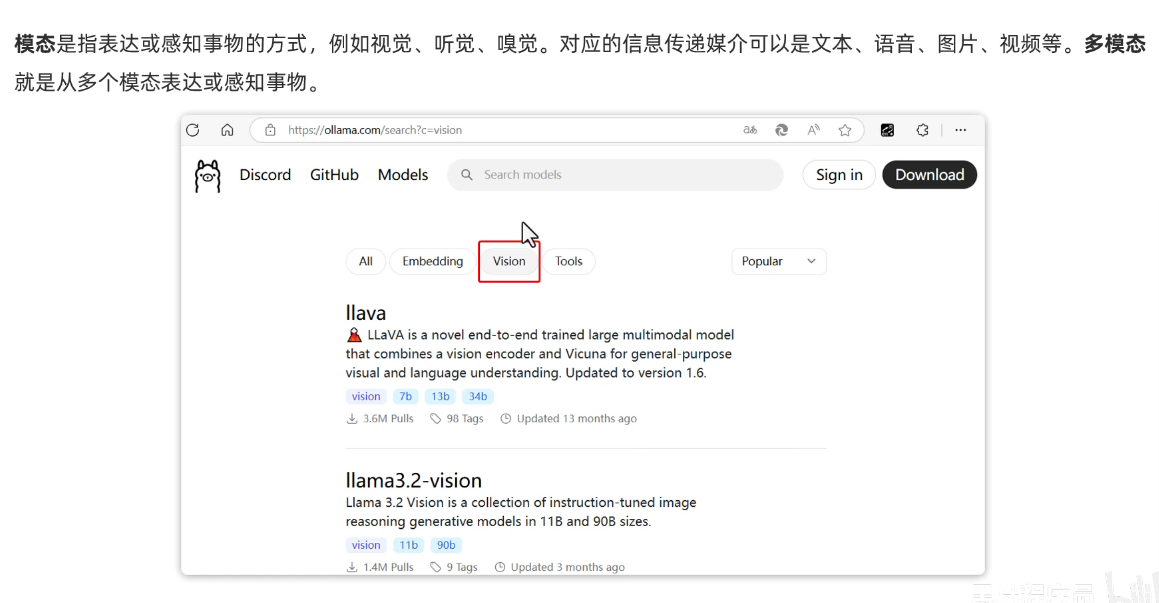Open the GitHub link
Viewport: 1159px width, 603px height.
pos(334,175)
